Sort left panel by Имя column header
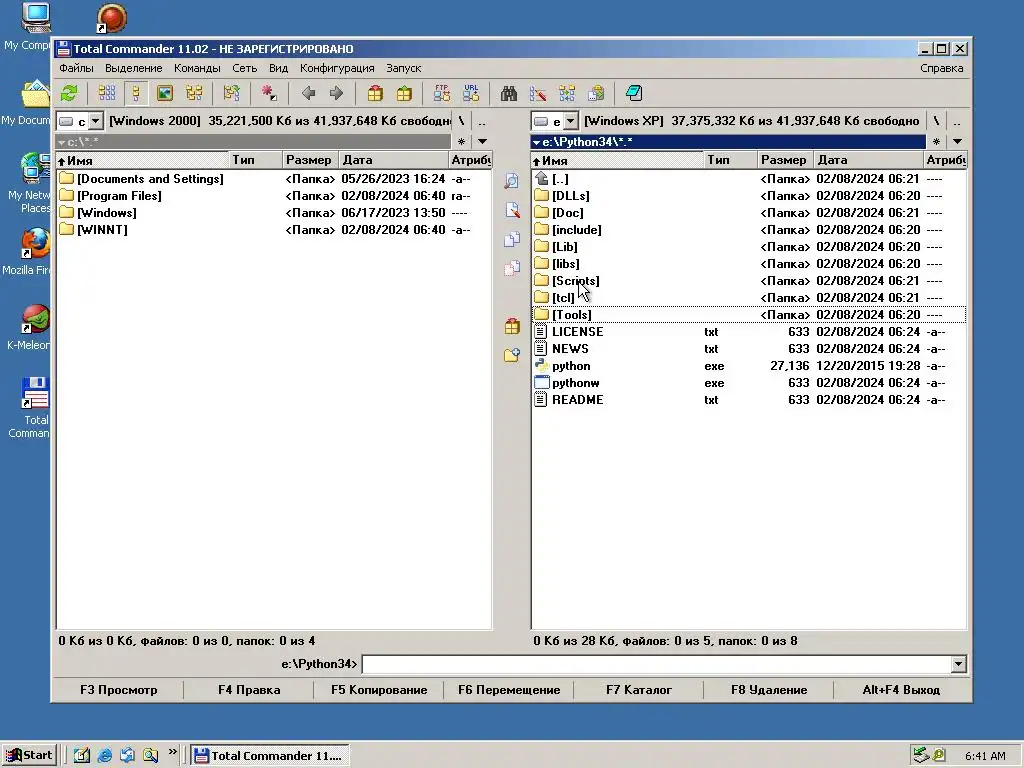This screenshot has height=768, width=1024. tap(142, 160)
